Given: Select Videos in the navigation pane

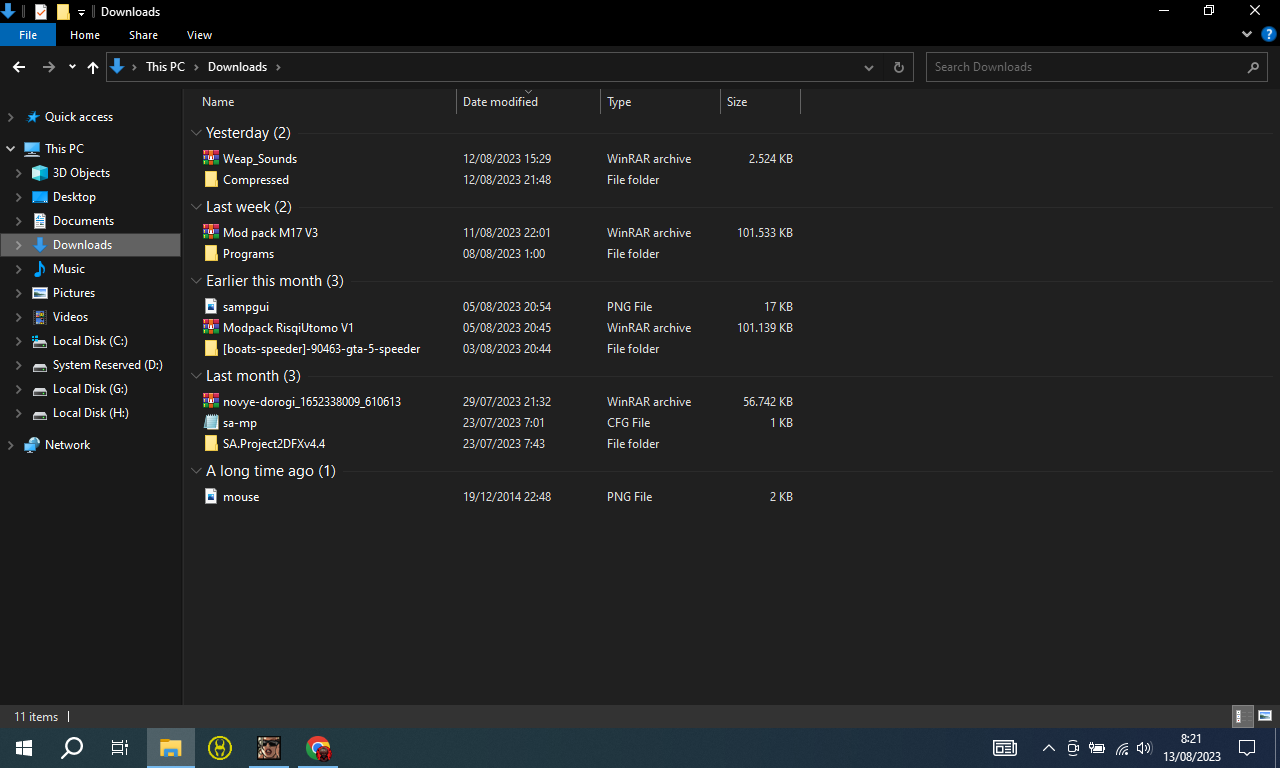Looking at the screenshot, I should (x=71, y=317).
